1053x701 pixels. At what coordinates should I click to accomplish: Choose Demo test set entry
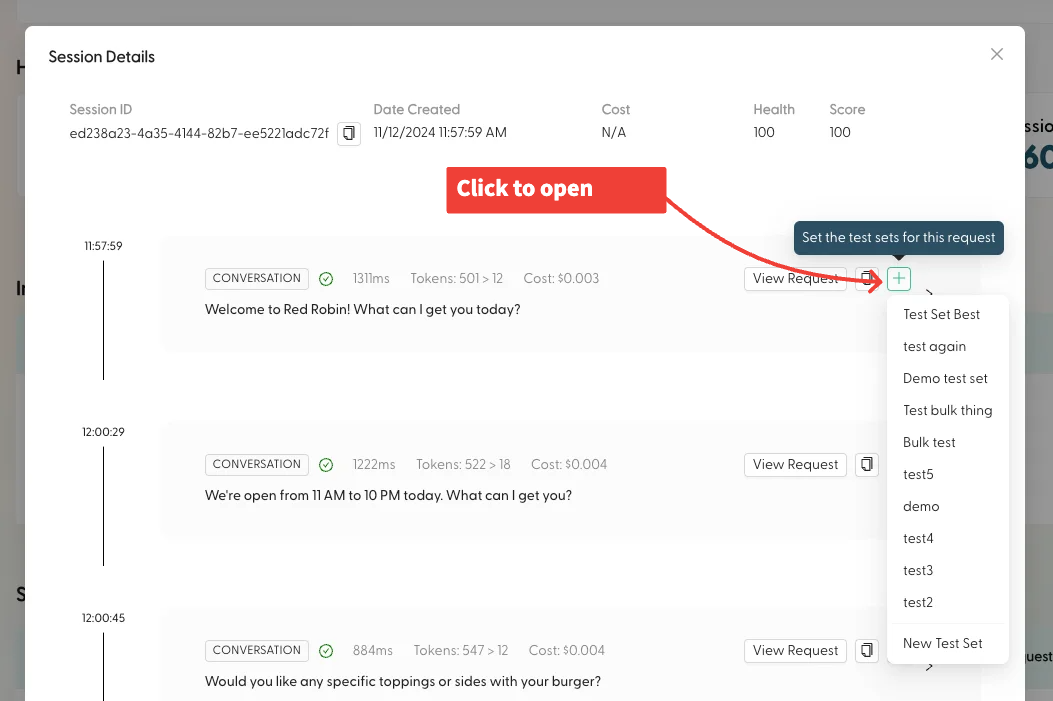coord(944,378)
